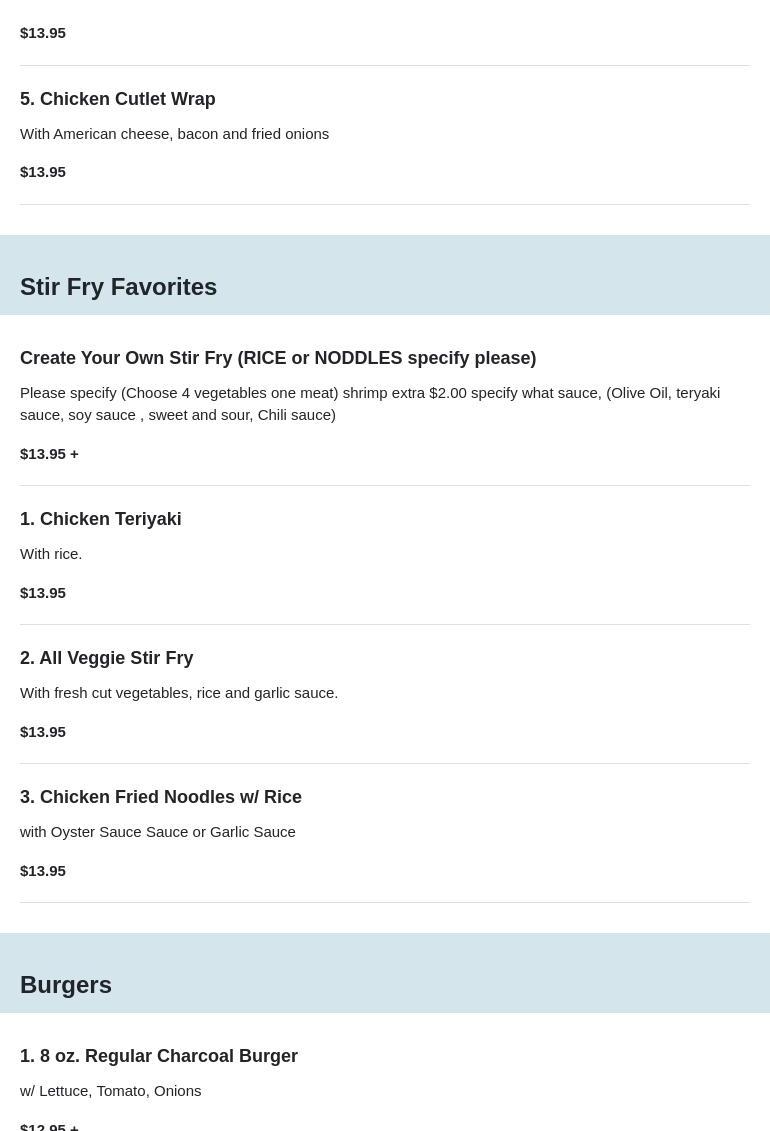The image size is (770, 1131).
Task: Open Create Your Own Stir Fry item
Action: point(278,358)
